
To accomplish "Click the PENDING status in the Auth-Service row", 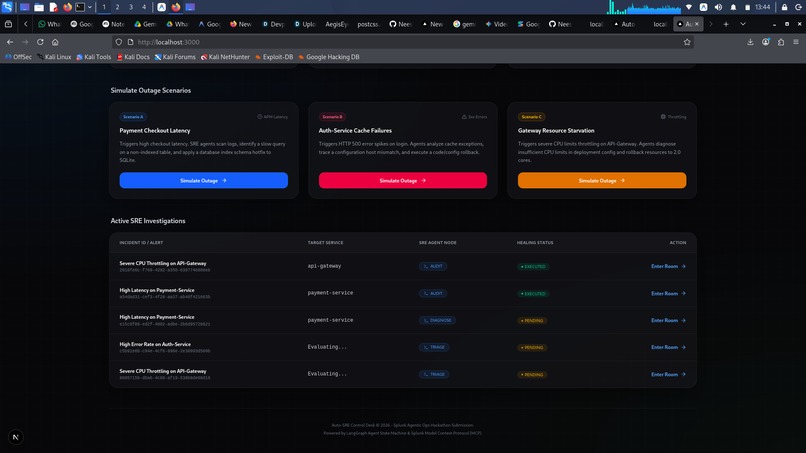I will click(532, 348).
